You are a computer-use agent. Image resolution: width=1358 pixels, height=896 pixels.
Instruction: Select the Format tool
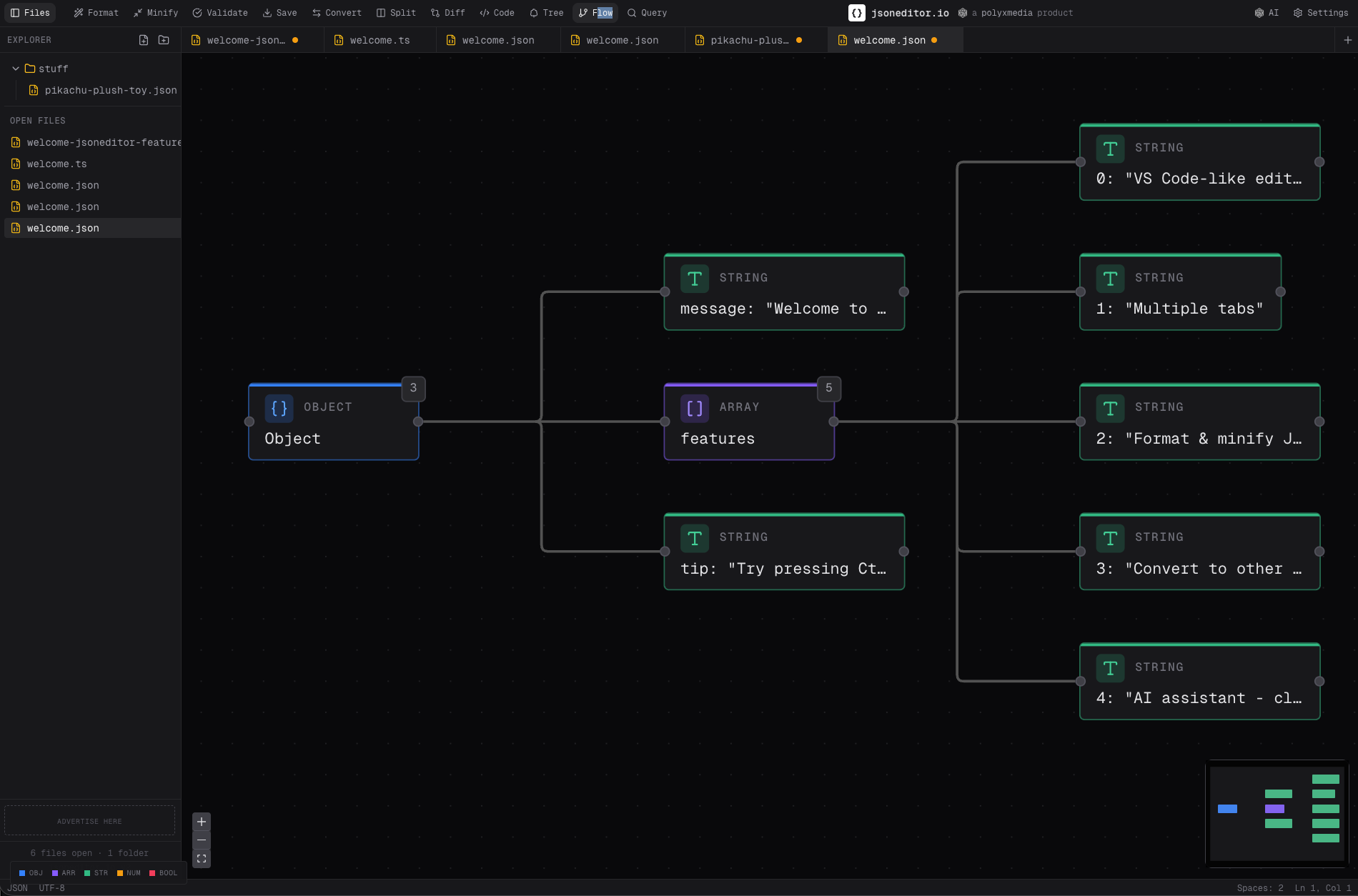(x=96, y=12)
